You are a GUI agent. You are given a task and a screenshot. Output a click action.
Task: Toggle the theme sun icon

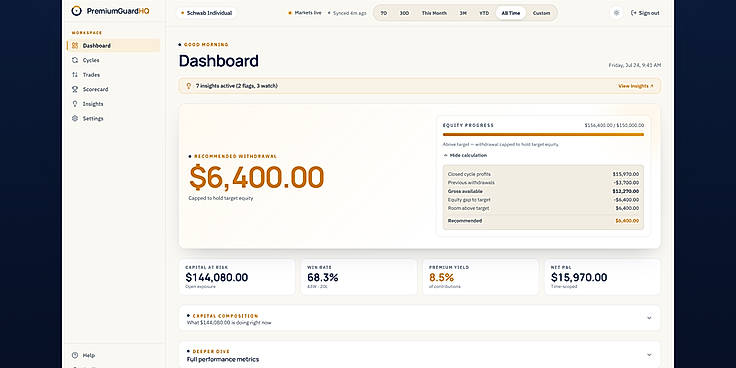tap(616, 13)
